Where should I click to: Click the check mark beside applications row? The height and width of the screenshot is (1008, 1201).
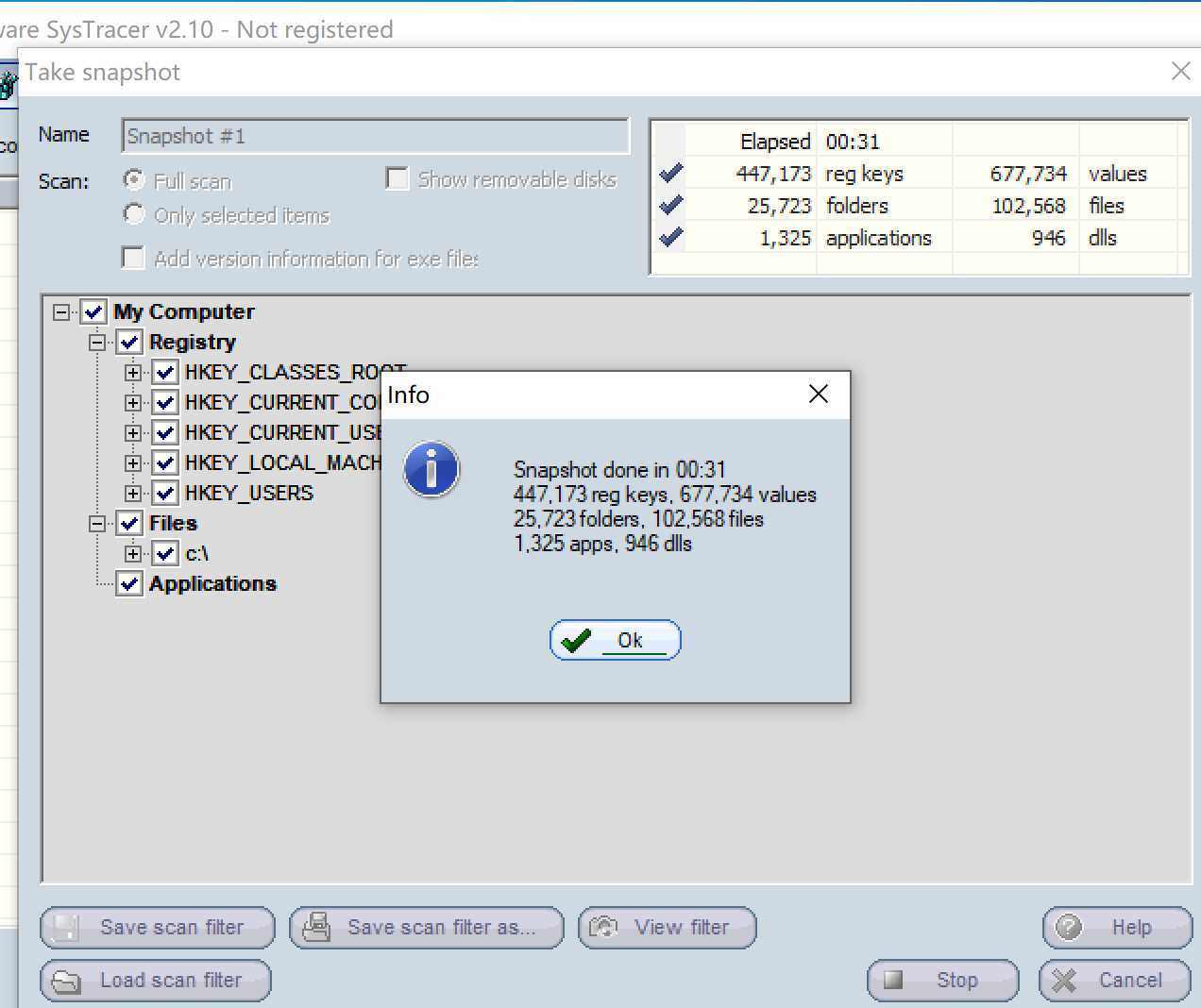(x=671, y=237)
